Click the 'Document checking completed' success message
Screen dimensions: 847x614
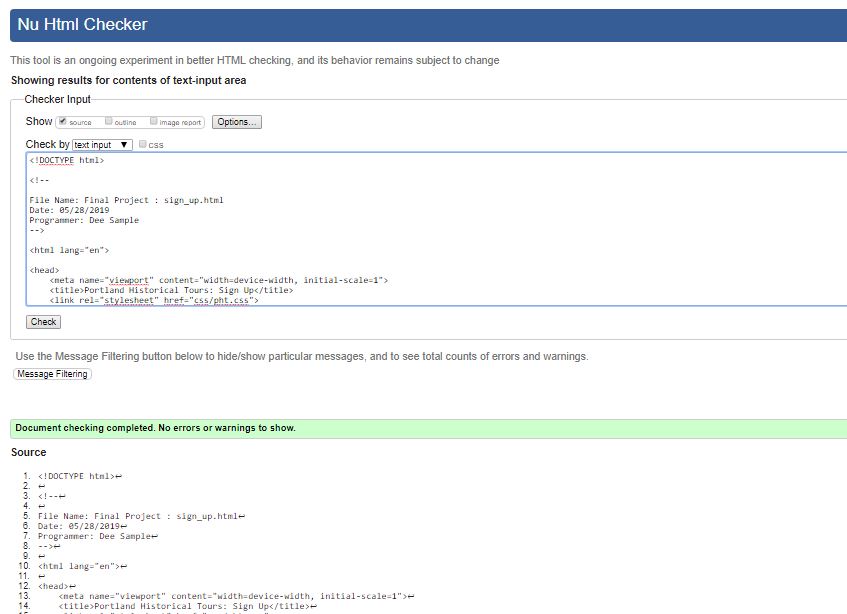[428, 428]
